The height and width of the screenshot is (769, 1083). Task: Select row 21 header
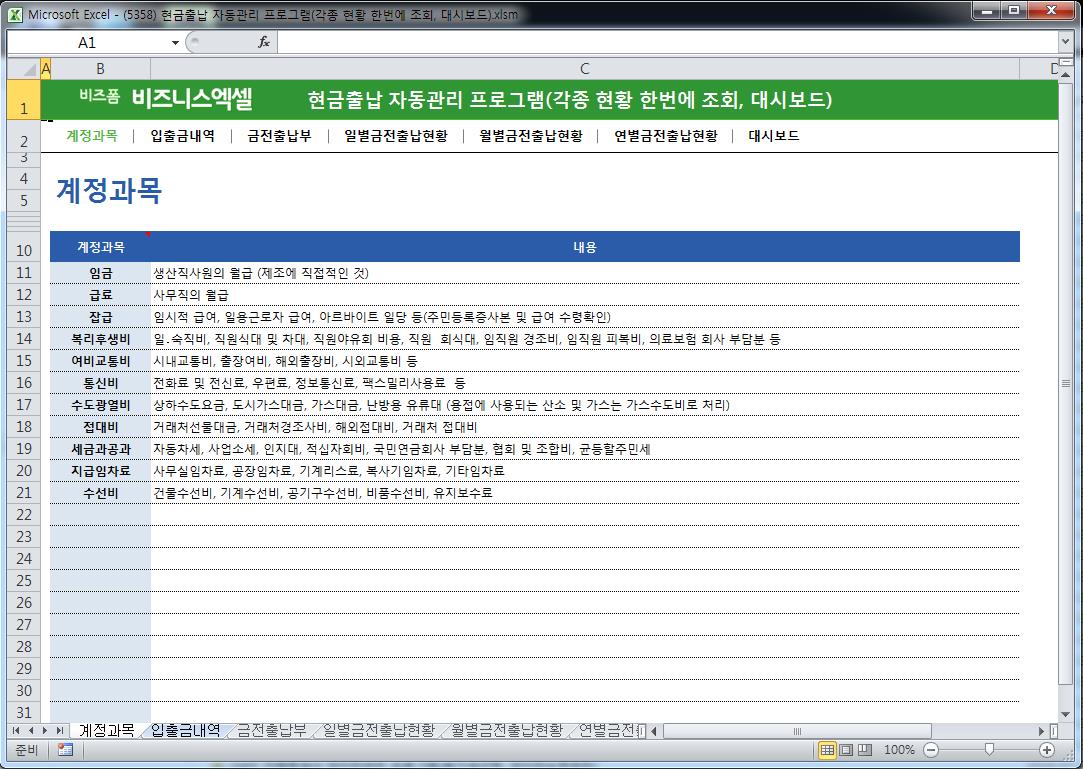[x=24, y=493]
